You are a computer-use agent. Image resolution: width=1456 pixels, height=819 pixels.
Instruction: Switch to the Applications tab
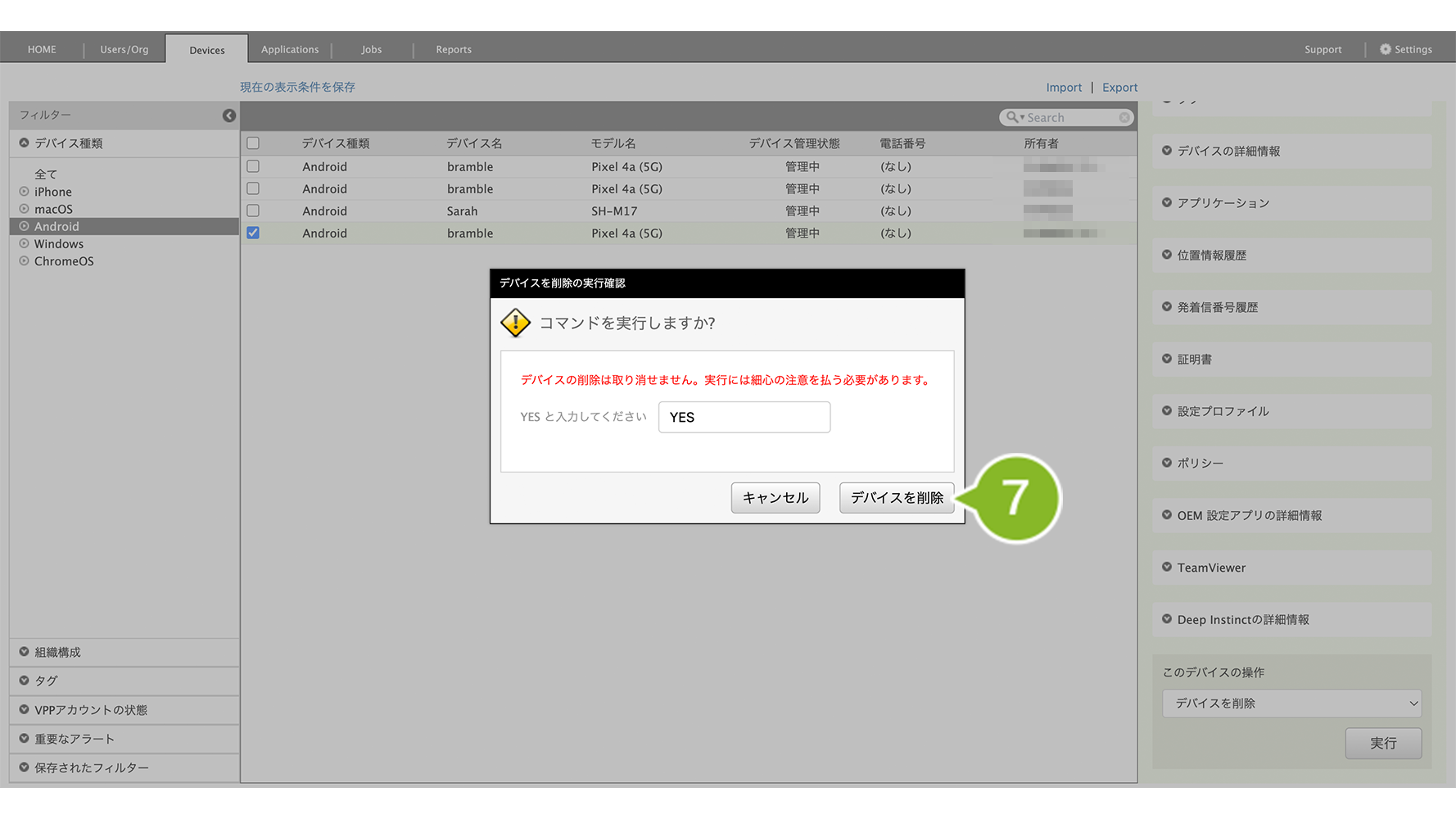290,49
